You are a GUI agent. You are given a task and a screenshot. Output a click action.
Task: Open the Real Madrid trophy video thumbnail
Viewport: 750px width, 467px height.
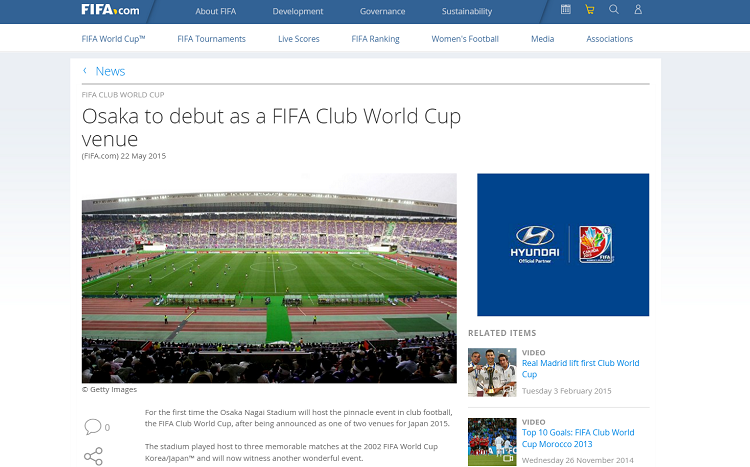[x=492, y=372]
